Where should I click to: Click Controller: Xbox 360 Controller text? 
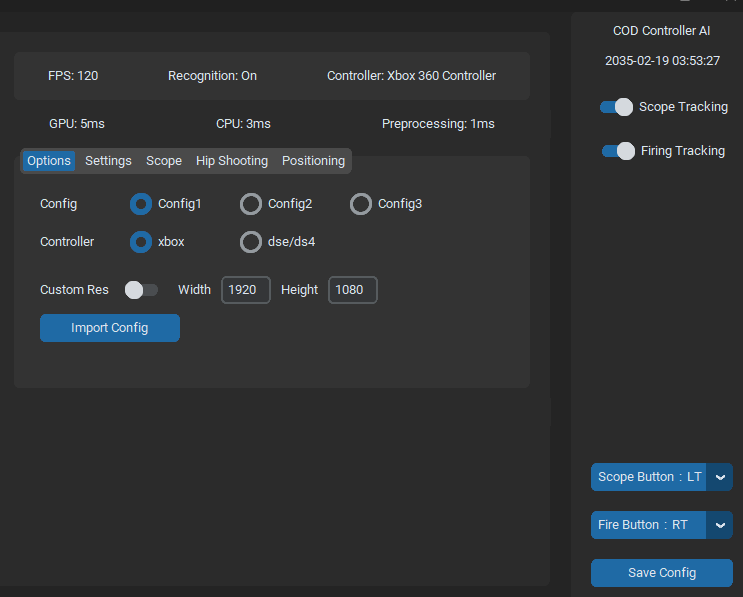[x=411, y=76]
